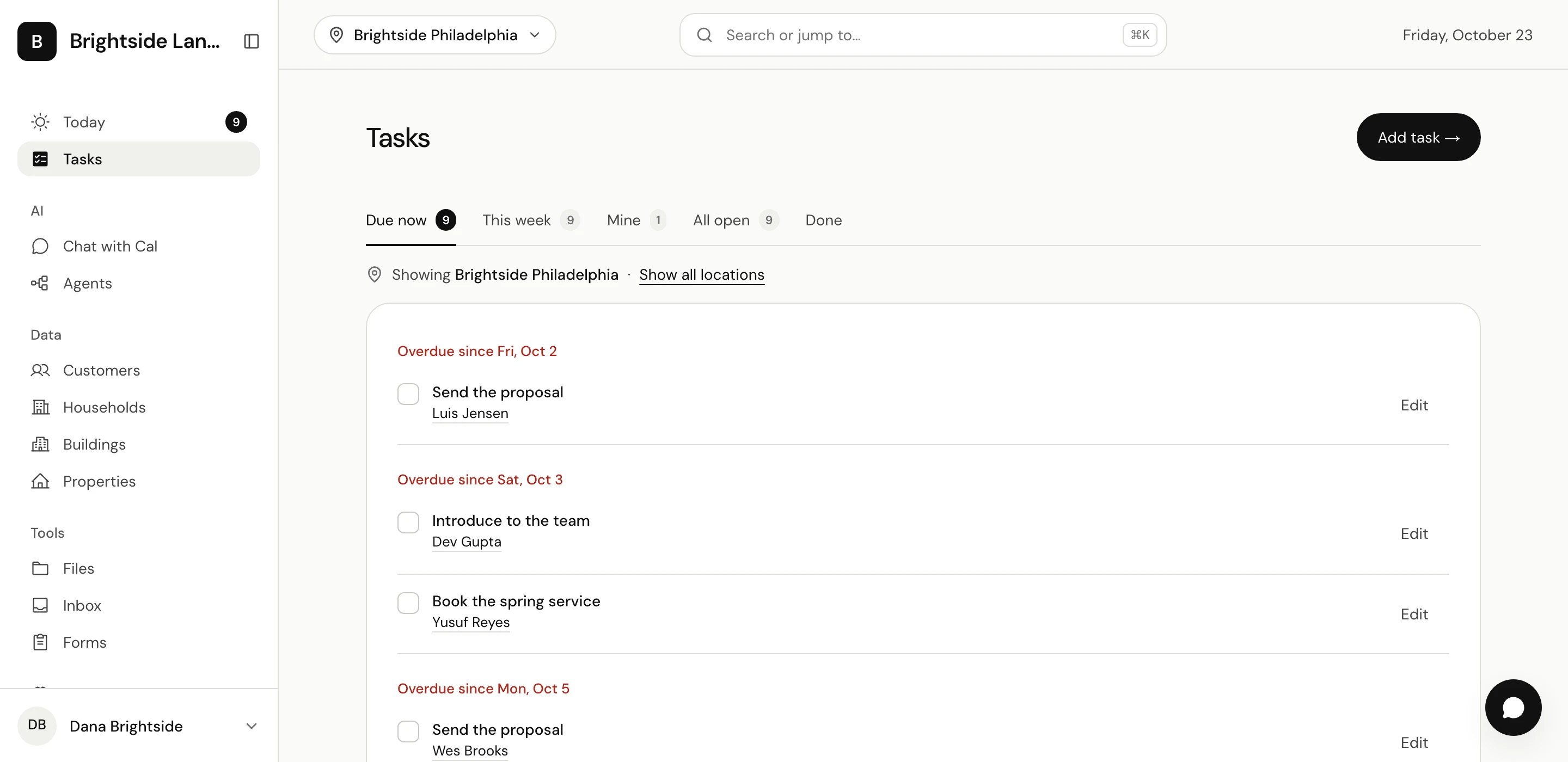Check off Wes Brooks proposal task
Viewport: 1568px width, 762px height.
(408, 731)
